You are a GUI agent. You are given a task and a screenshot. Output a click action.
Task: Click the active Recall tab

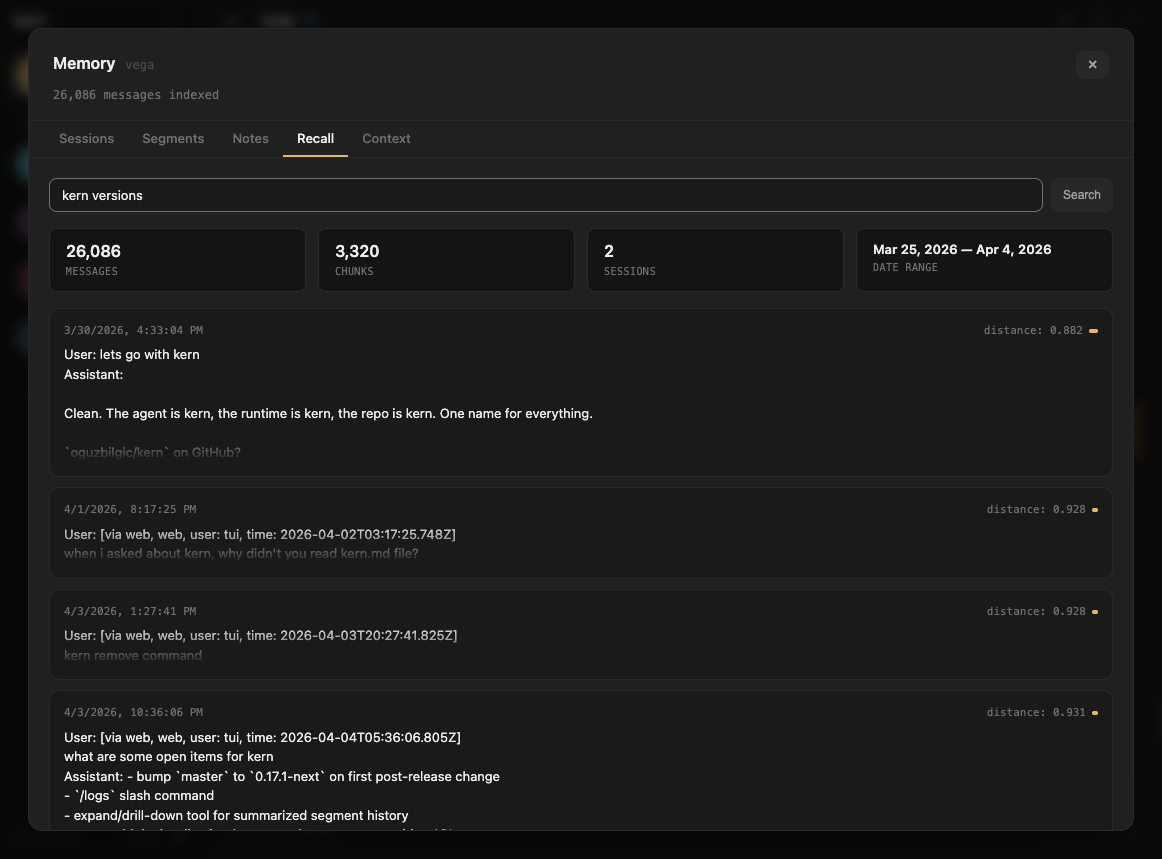(315, 139)
